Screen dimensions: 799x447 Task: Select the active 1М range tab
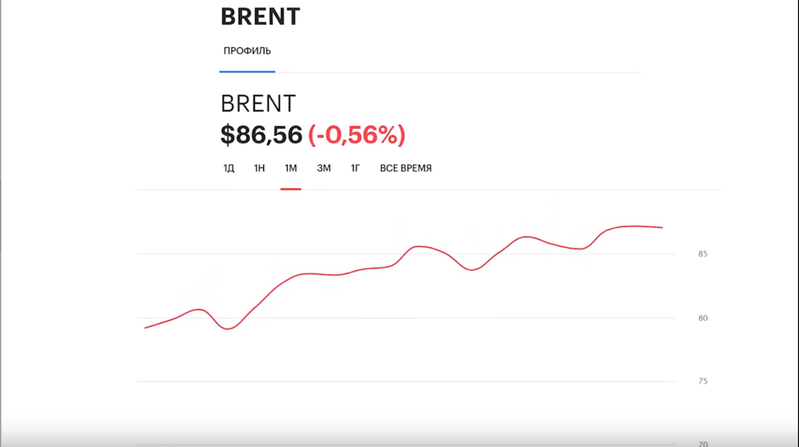click(x=290, y=168)
